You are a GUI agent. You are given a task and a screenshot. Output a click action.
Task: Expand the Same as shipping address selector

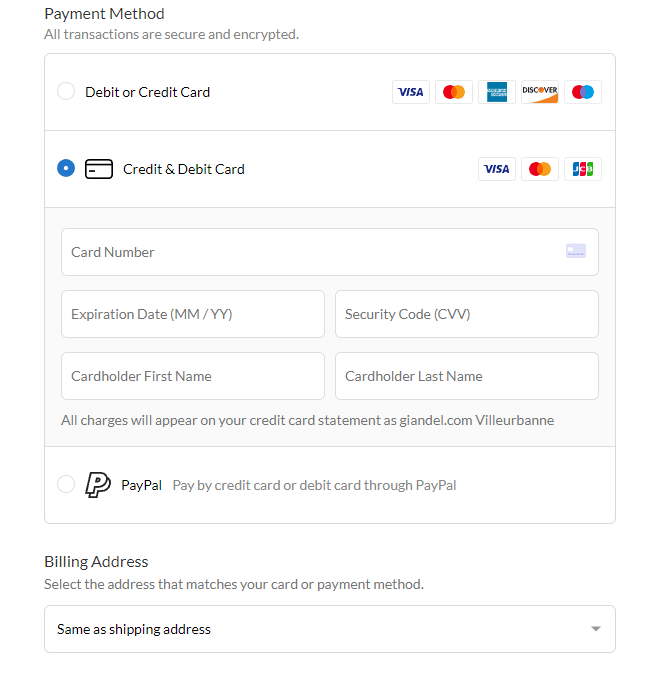(x=330, y=629)
